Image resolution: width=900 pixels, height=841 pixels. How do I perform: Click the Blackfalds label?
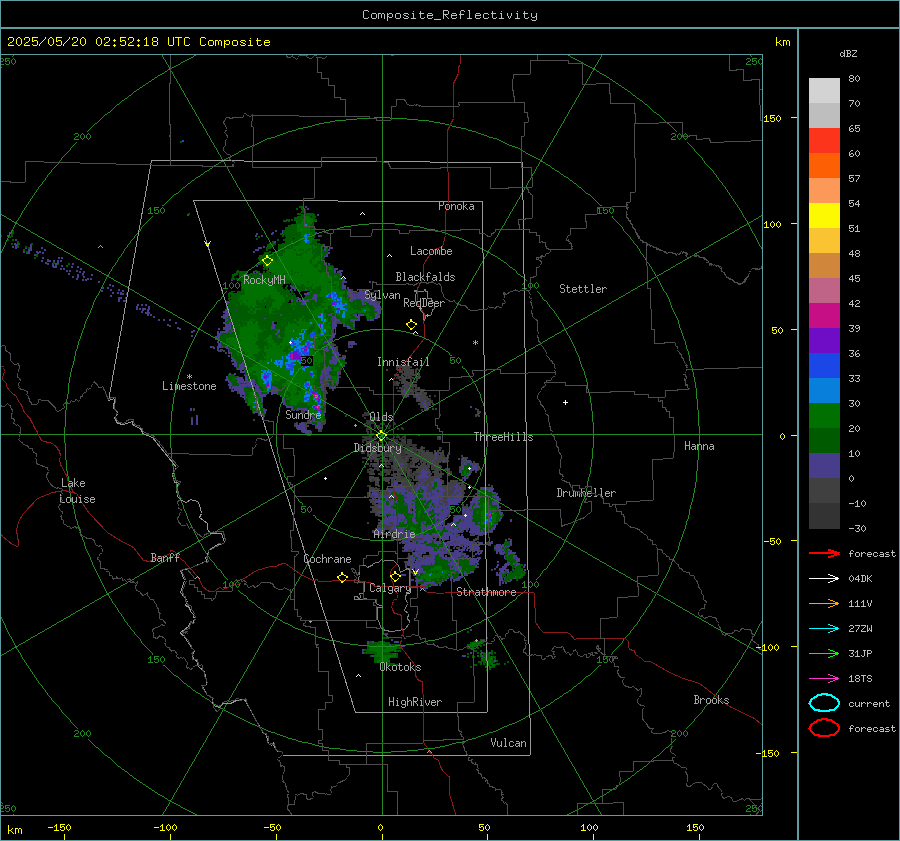click(x=425, y=277)
